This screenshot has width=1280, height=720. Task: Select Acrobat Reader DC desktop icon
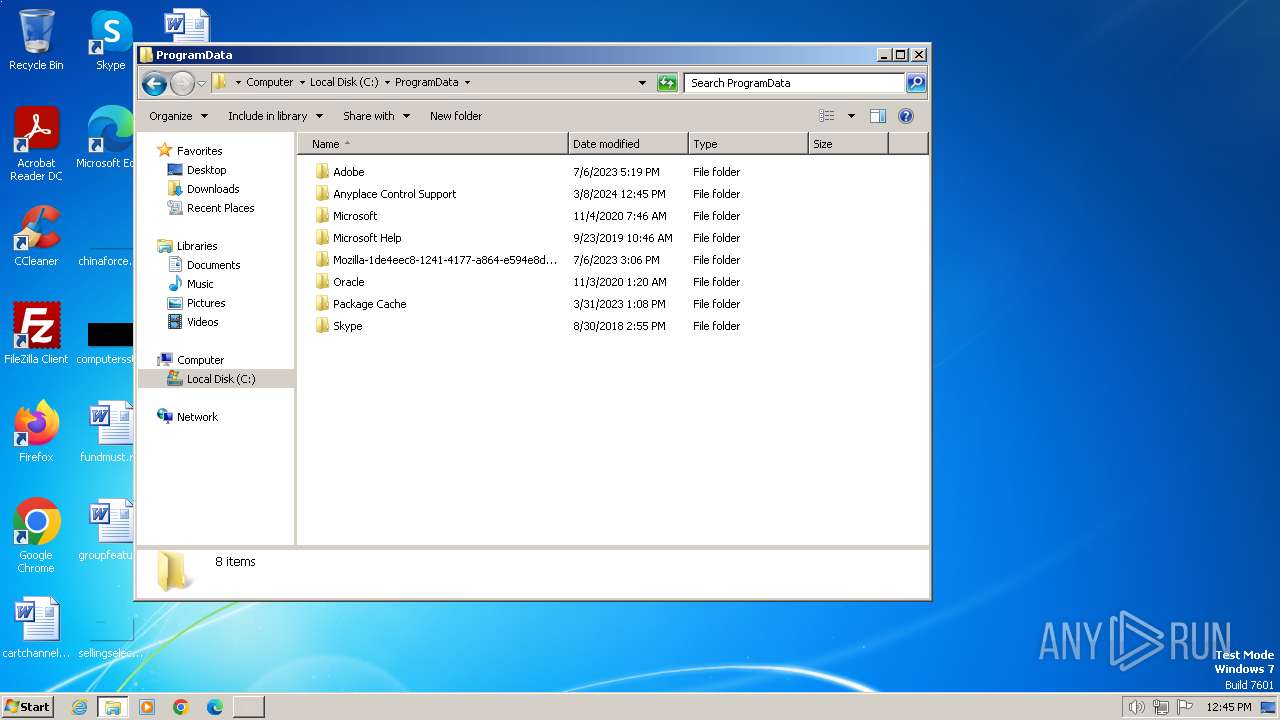[36, 144]
